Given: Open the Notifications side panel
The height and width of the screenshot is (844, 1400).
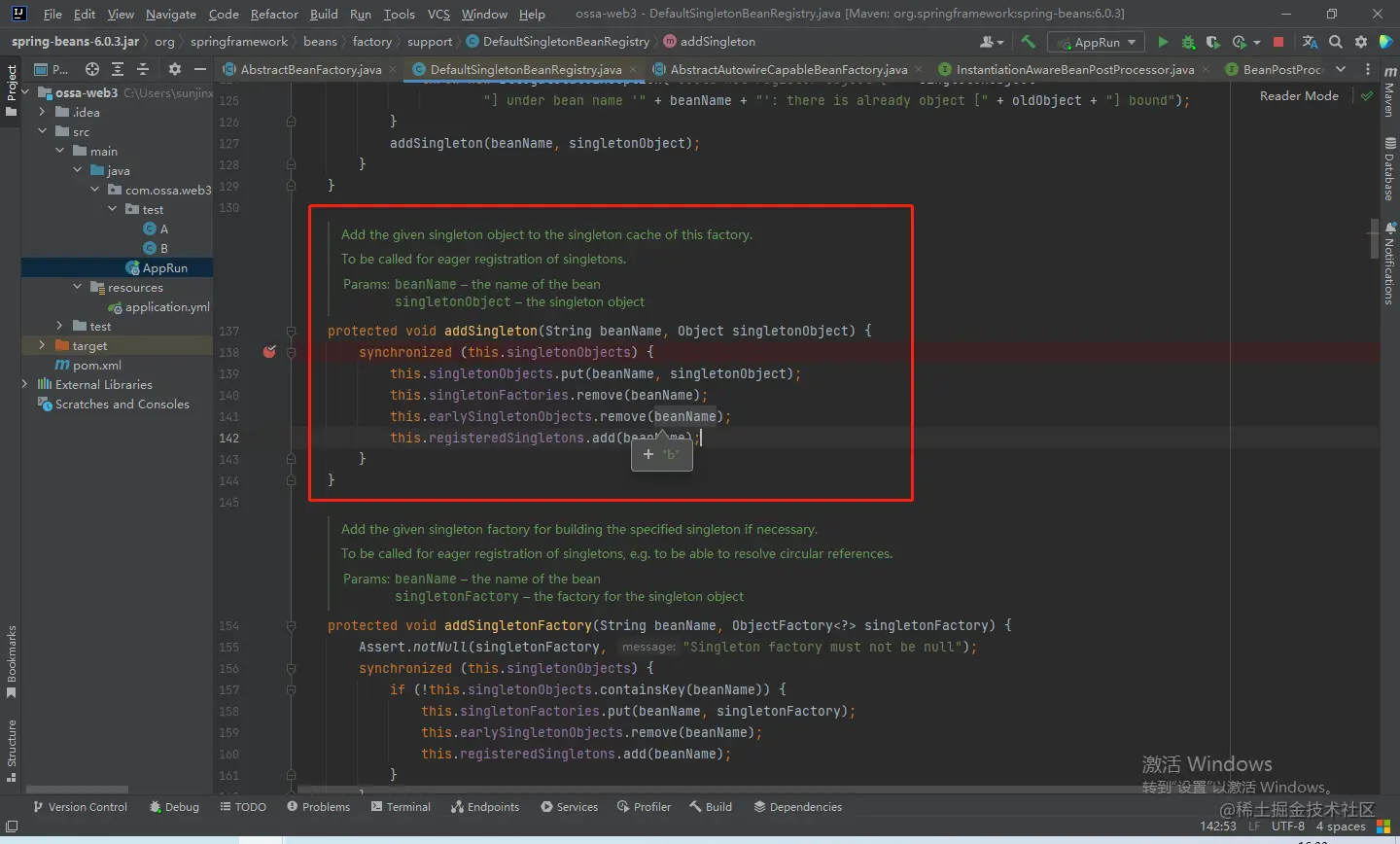Looking at the screenshot, I should click(x=1389, y=264).
